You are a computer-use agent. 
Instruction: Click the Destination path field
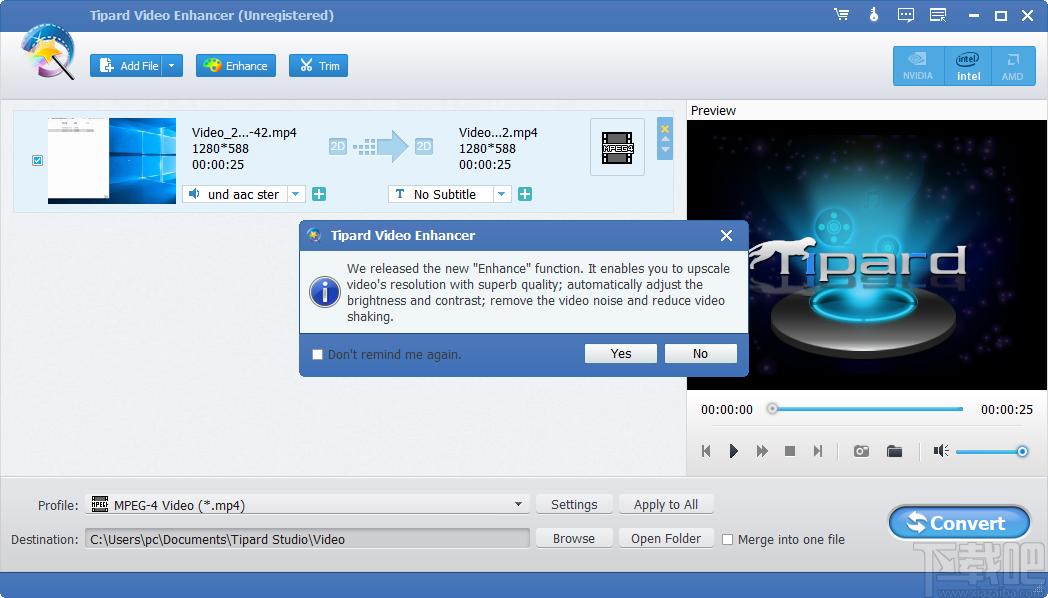coord(307,539)
